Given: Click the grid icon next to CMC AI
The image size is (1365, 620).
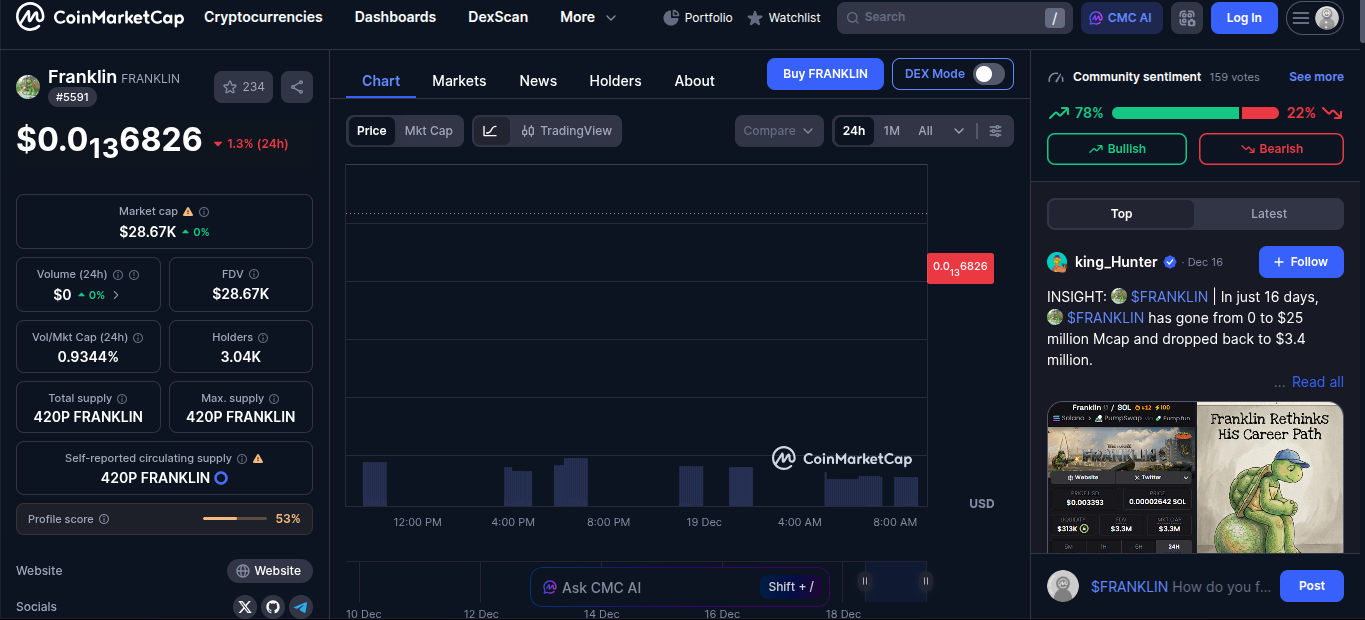Looking at the screenshot, I should coord(1187,18).
